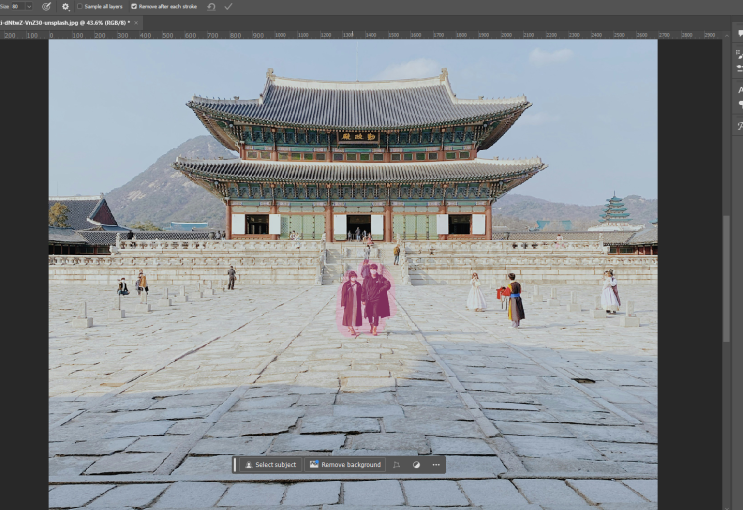Uncheck Remove after each stroke

(134, 6)
